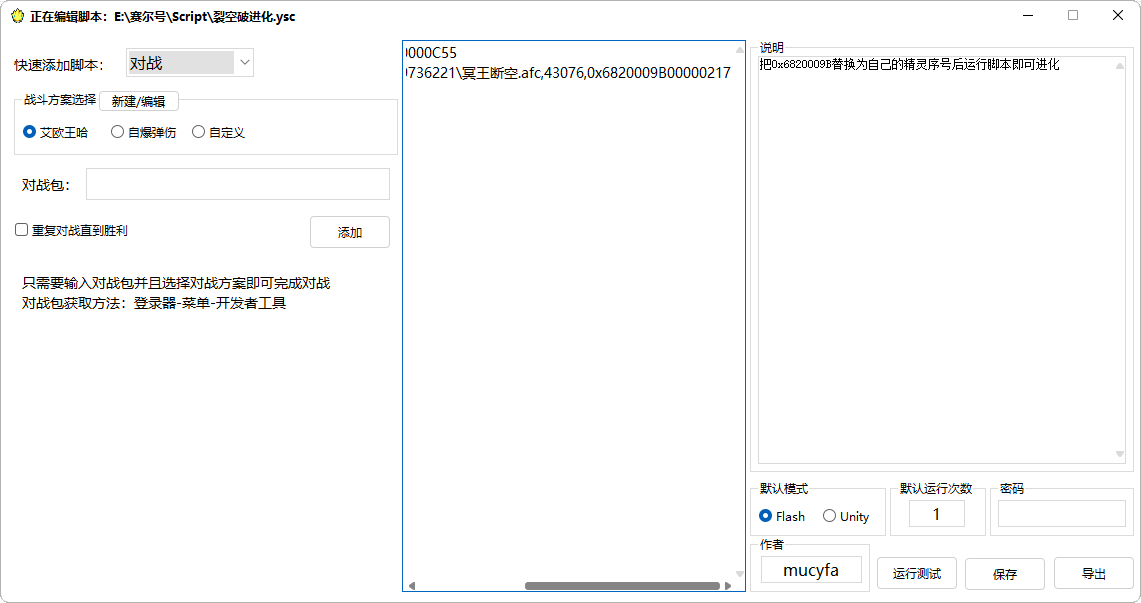Click into the 对战包 input field
The width and height of the screenshot is (1141, 603).
[x=238, y=184]
